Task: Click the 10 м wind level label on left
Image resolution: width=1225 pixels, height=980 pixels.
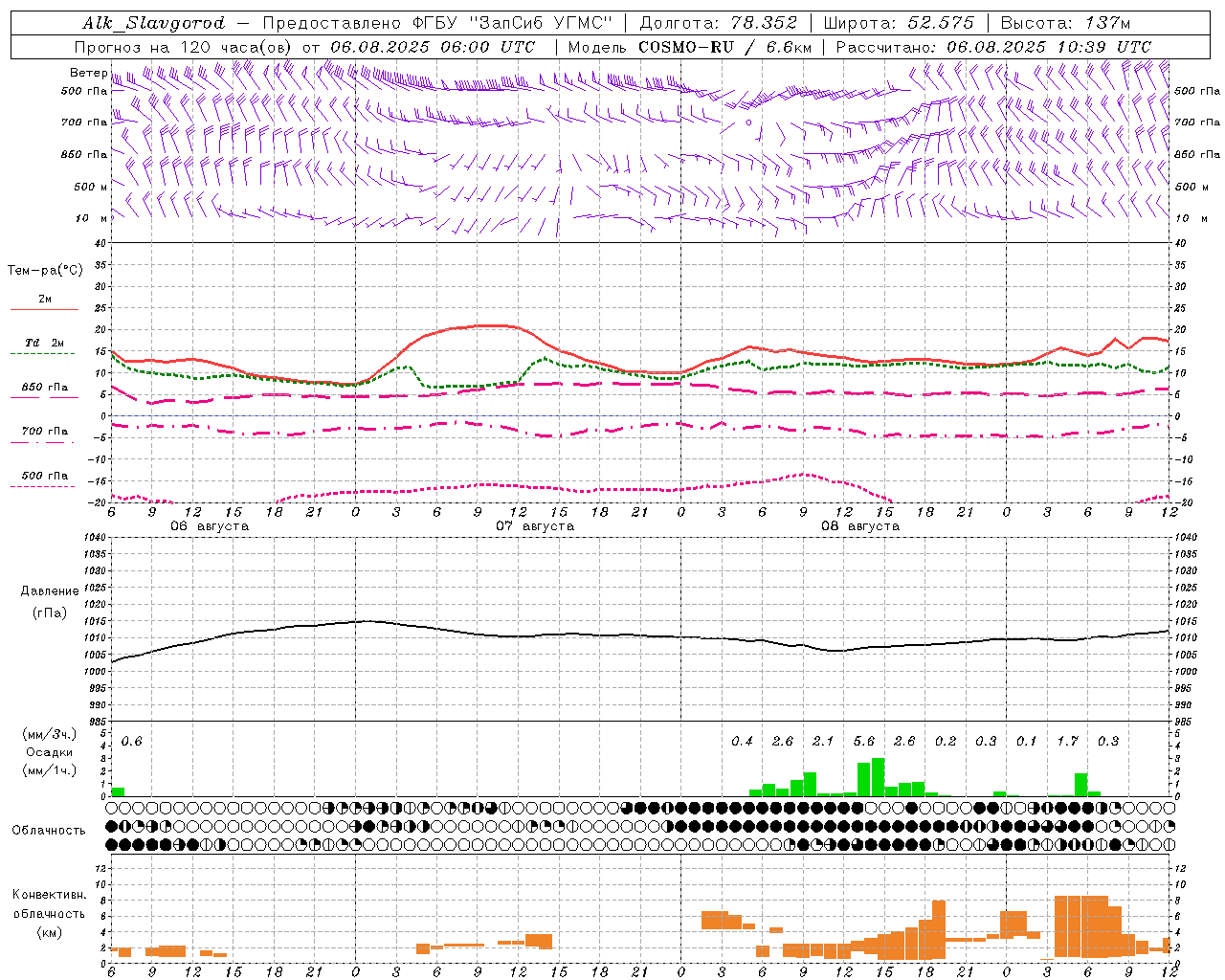Action: [92, 218]
